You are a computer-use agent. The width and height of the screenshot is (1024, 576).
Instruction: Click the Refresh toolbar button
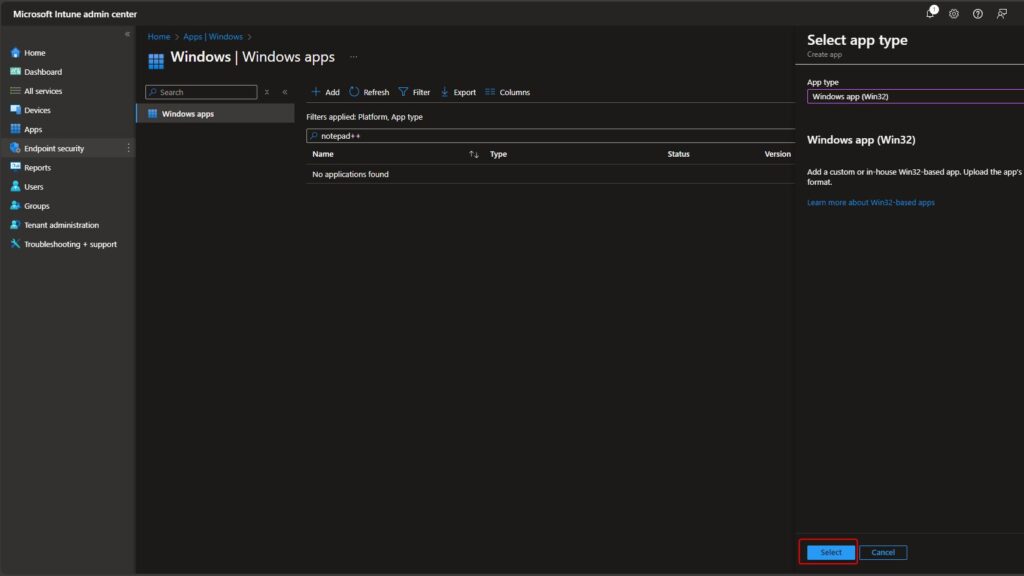coord(369,92)
